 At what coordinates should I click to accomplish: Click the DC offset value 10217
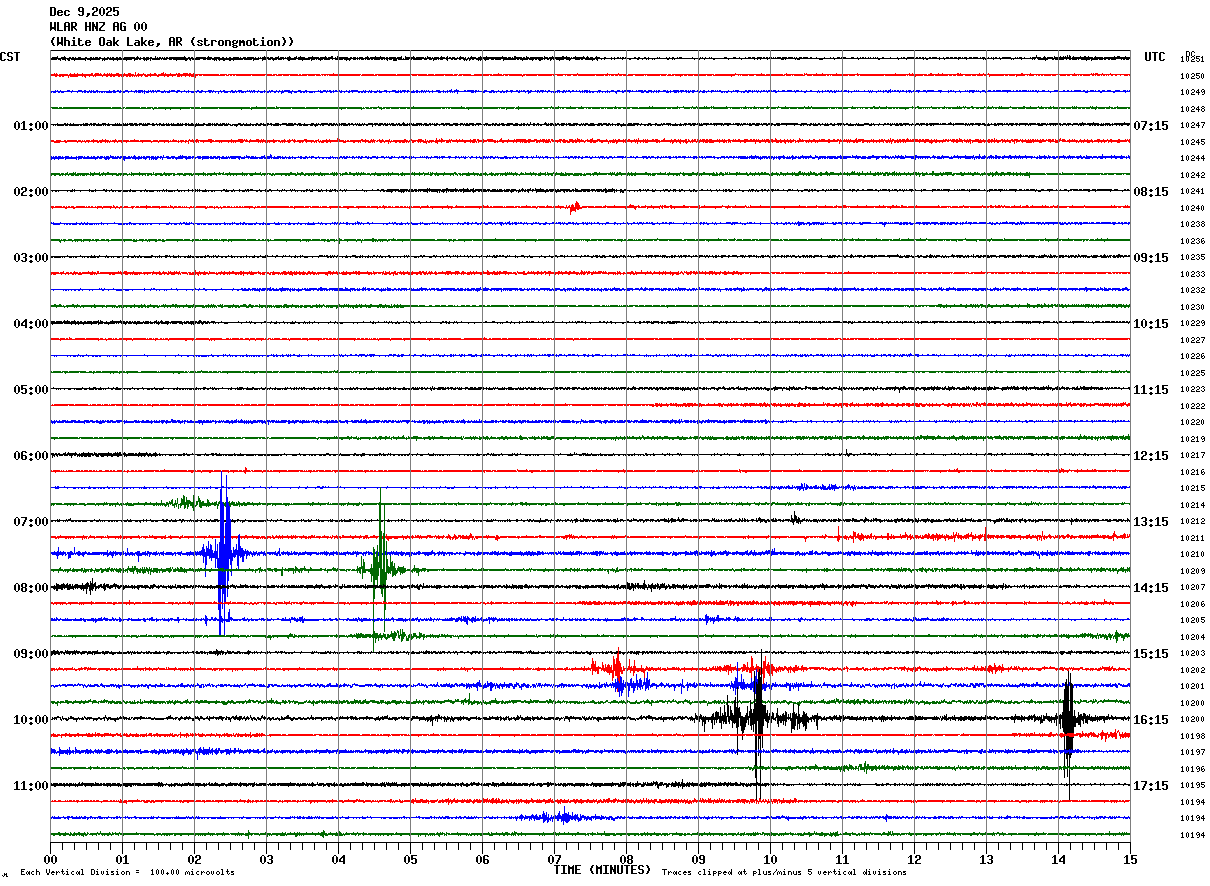[x=1192, y=456]
